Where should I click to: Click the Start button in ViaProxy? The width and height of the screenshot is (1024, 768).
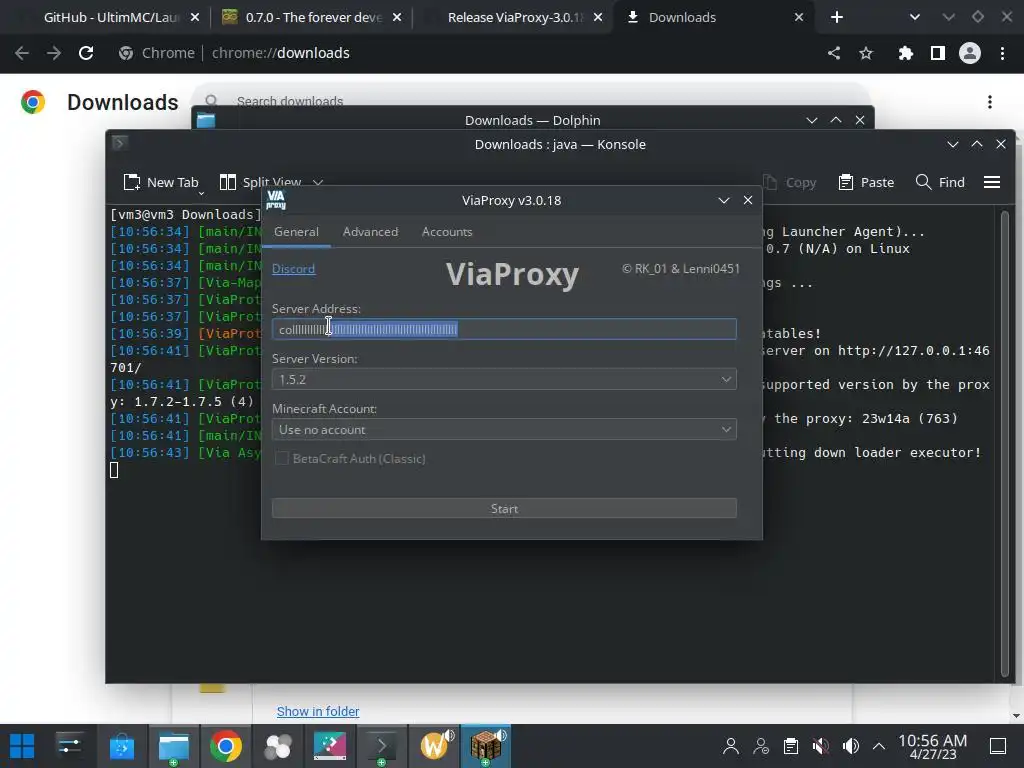pos(504,509)
